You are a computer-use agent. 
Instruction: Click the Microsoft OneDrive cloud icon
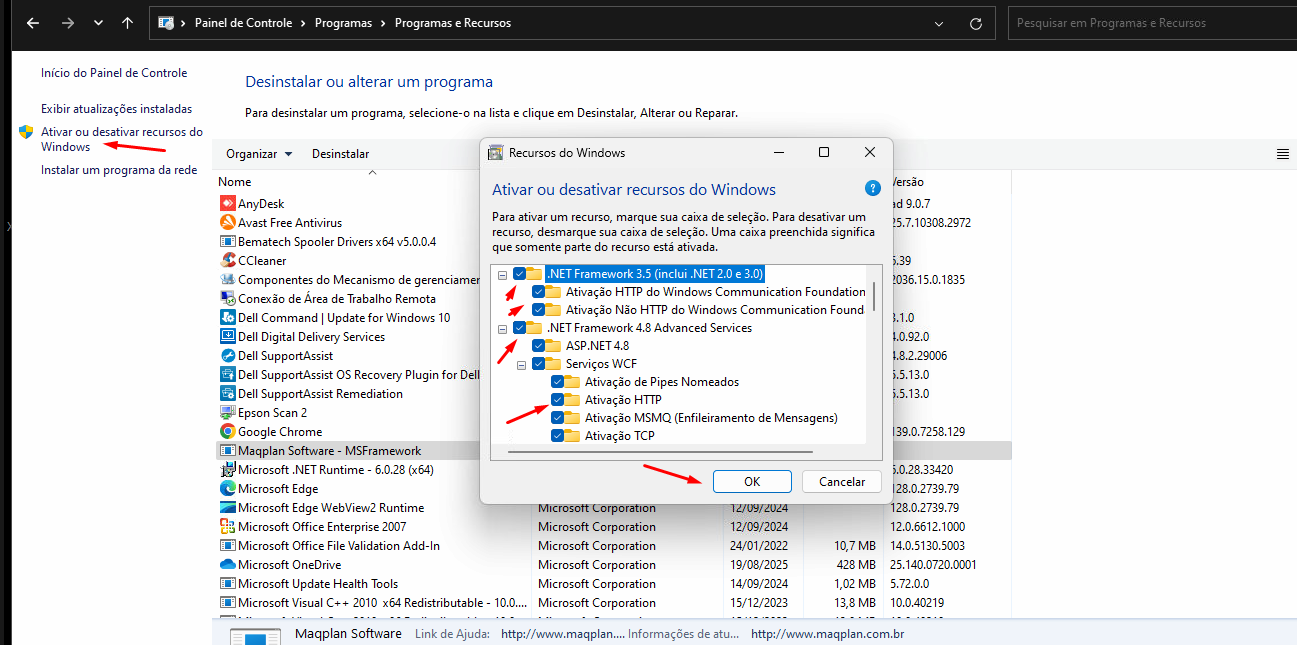[x=227, y=565]
